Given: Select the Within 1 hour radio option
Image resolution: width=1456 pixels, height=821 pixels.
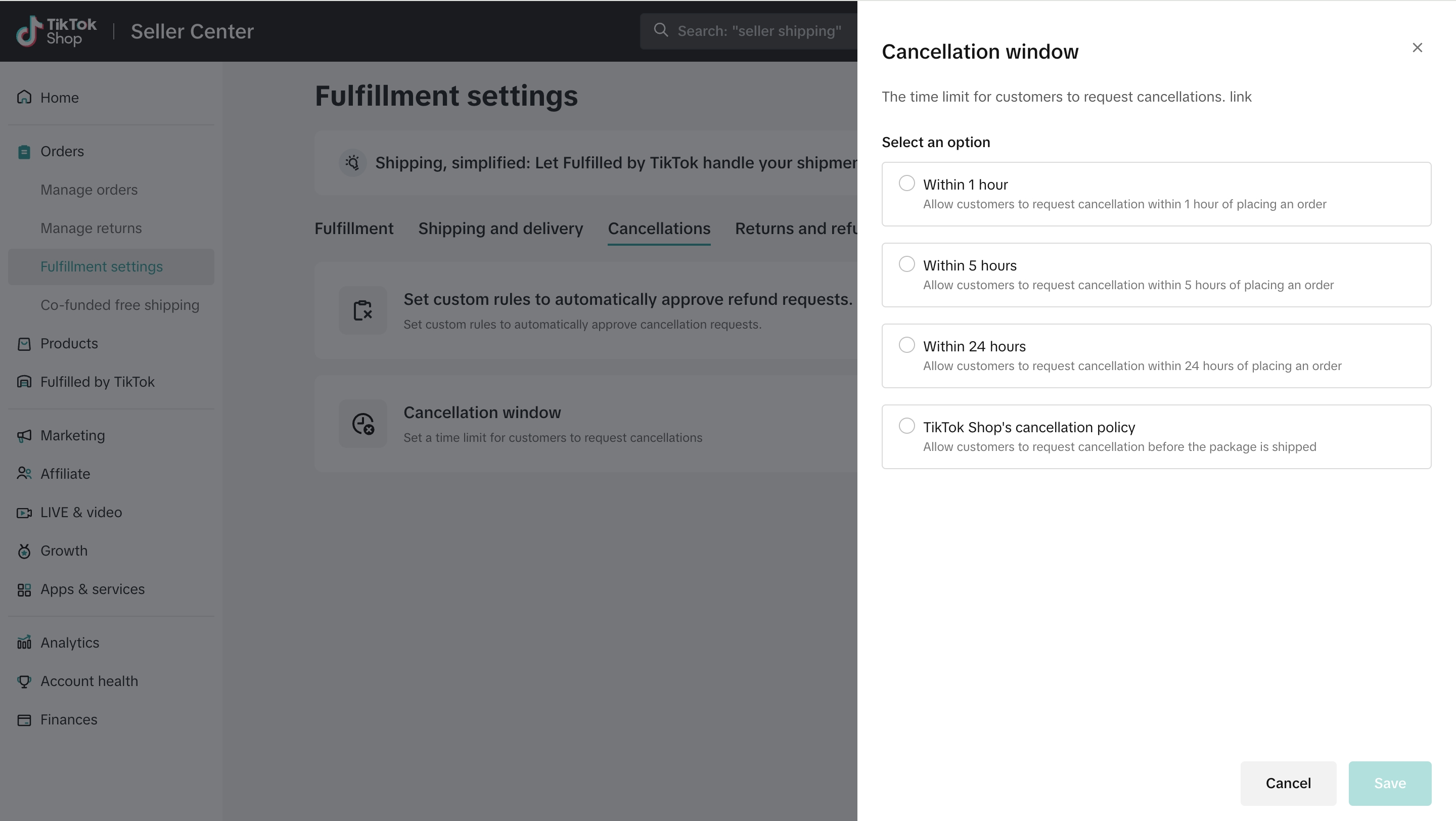Looking at the screenshot, I should click(x=906, y=183).
